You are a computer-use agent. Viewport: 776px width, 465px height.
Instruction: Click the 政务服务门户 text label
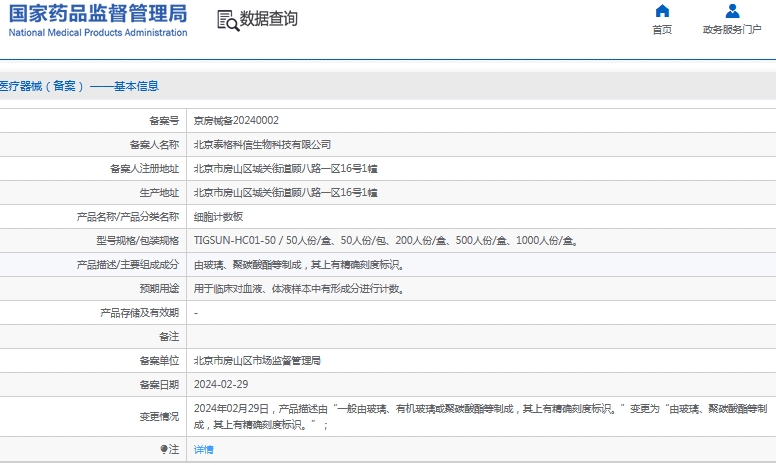pos(732,30)
